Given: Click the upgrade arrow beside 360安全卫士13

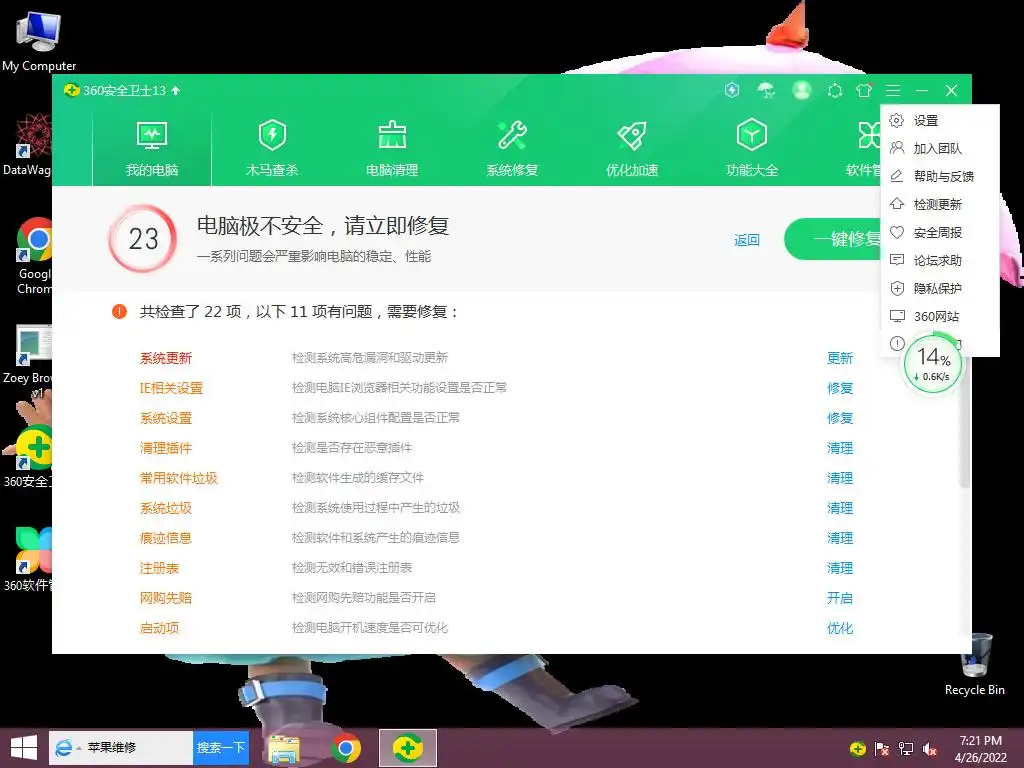Looking at the screenshot, I should pos(176,91).
